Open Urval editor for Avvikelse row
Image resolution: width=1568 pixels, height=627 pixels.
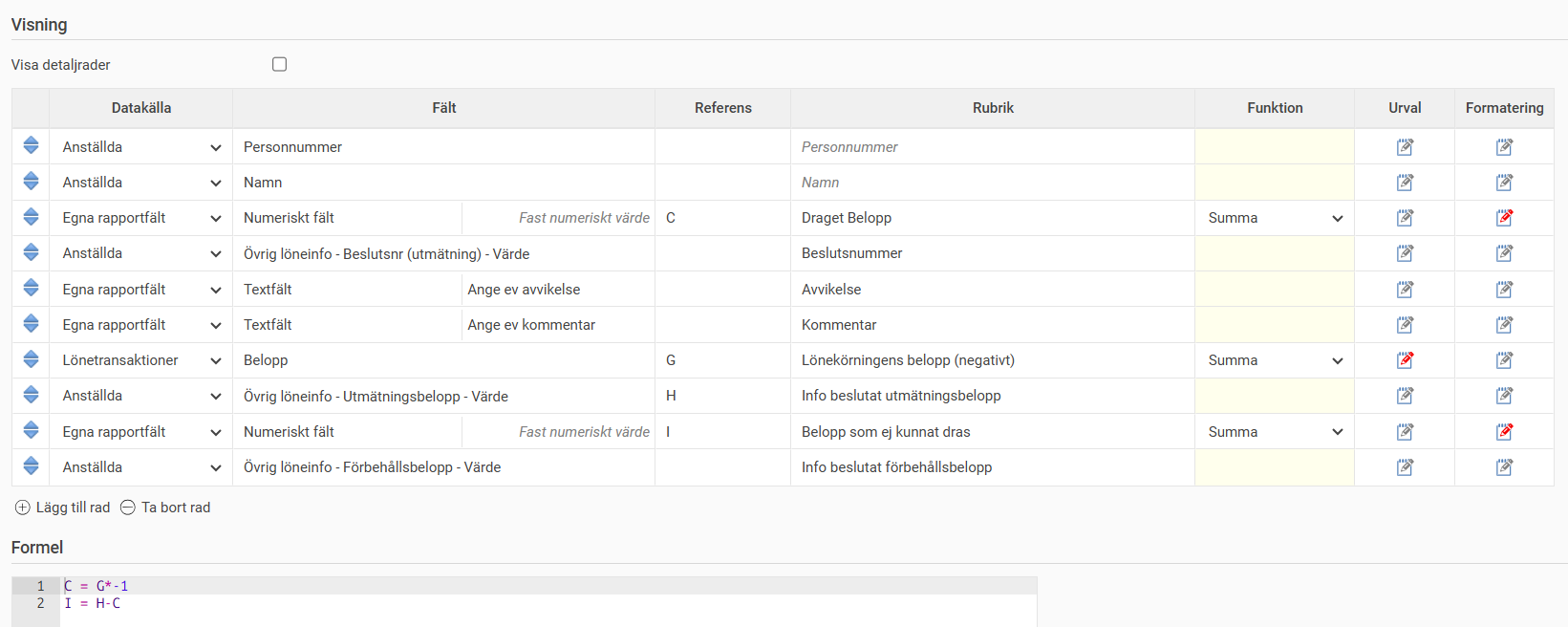coord(1405,290)
